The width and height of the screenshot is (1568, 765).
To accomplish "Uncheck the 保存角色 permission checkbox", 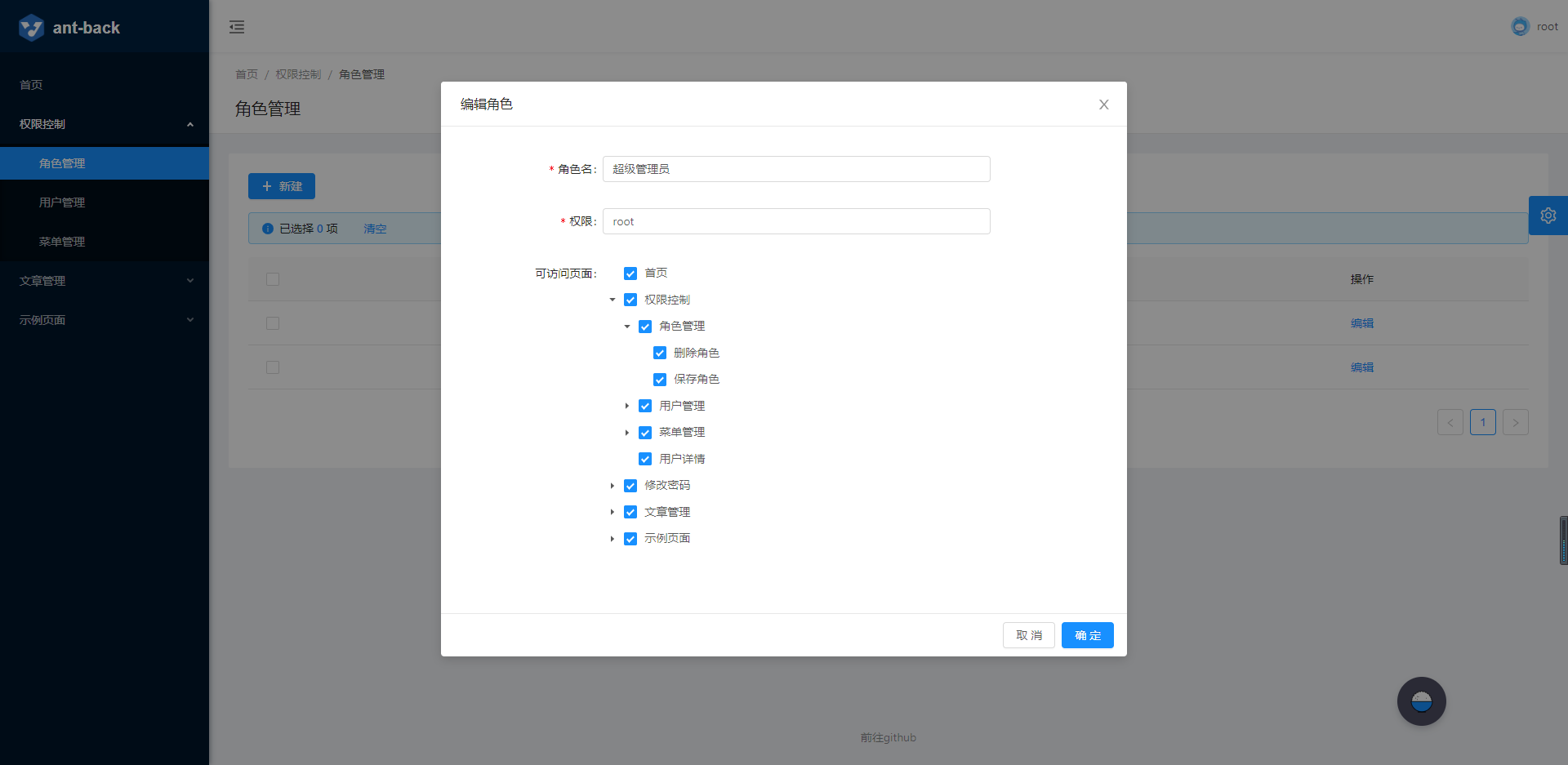I will tap(660, 379).
